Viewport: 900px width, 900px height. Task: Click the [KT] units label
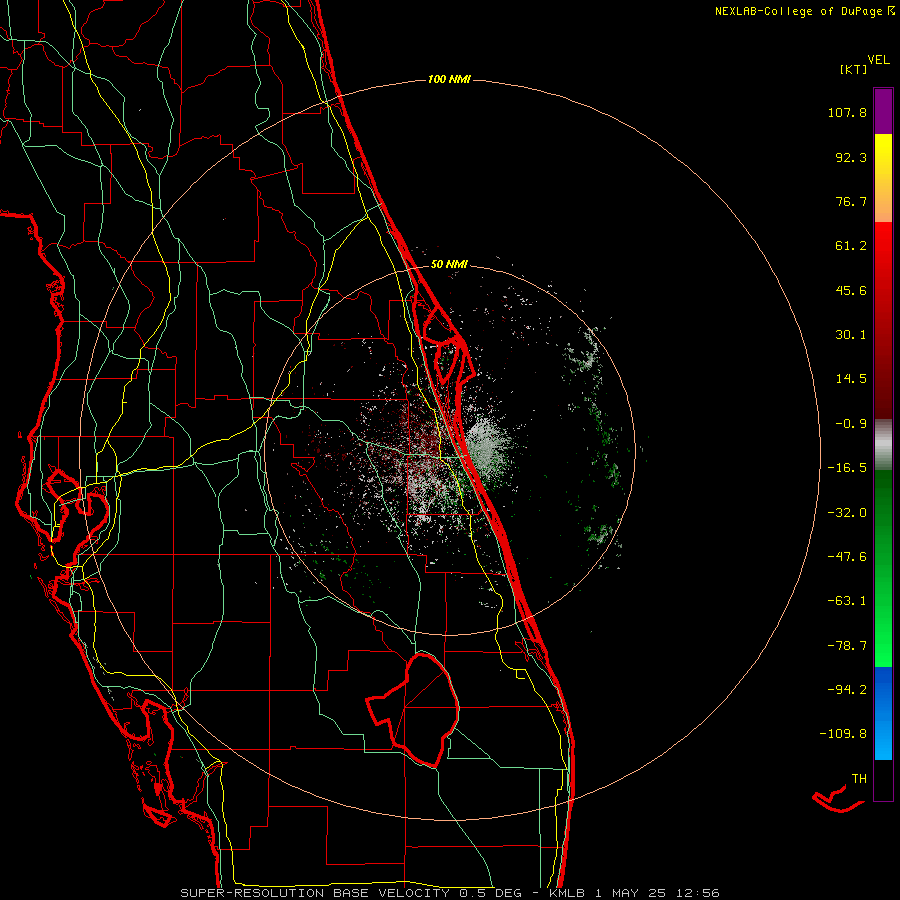(854, 69)
